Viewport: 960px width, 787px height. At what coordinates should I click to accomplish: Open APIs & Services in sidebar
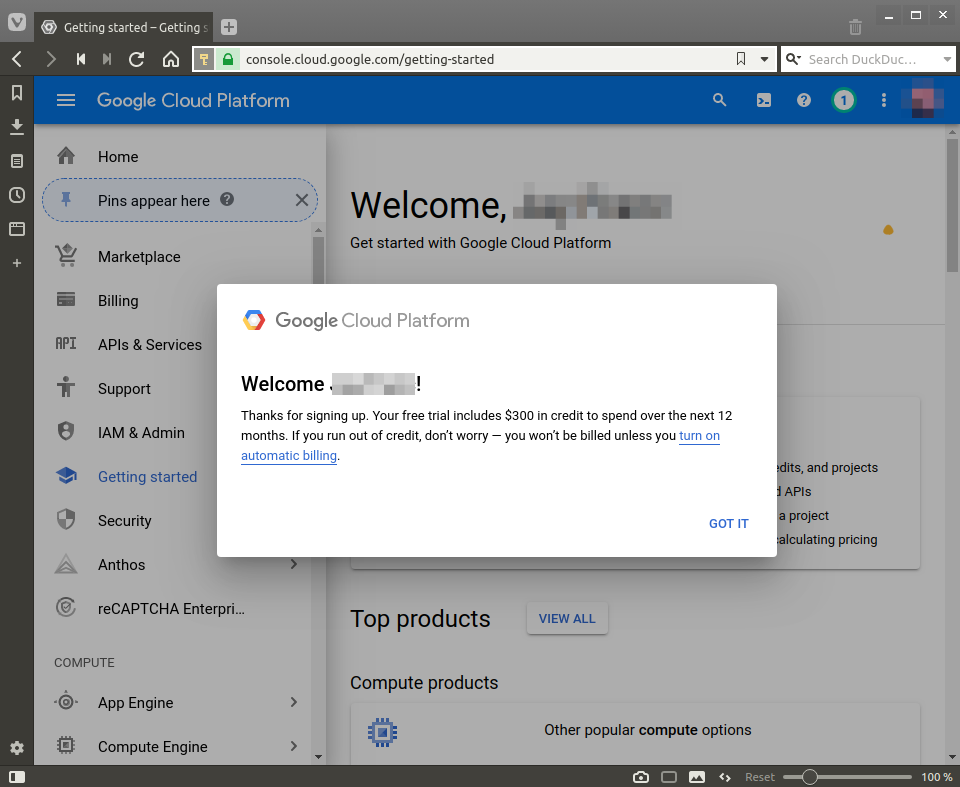pyautogui.click(x=149, y=345)
